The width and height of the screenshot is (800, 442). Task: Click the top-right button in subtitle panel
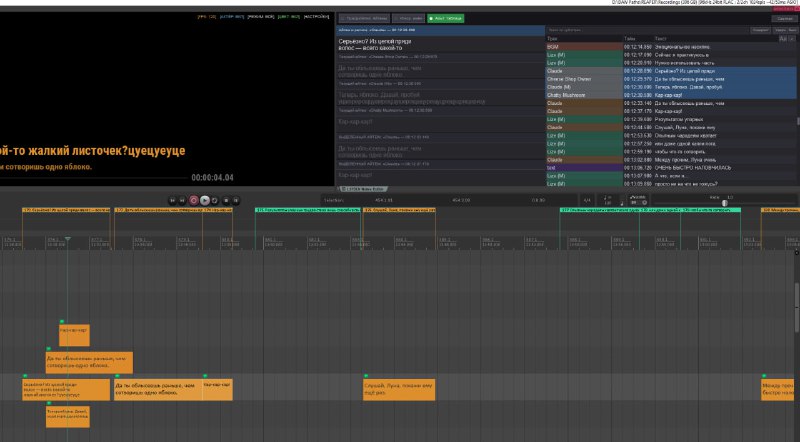pyautogui.click(x=785, y=18)
